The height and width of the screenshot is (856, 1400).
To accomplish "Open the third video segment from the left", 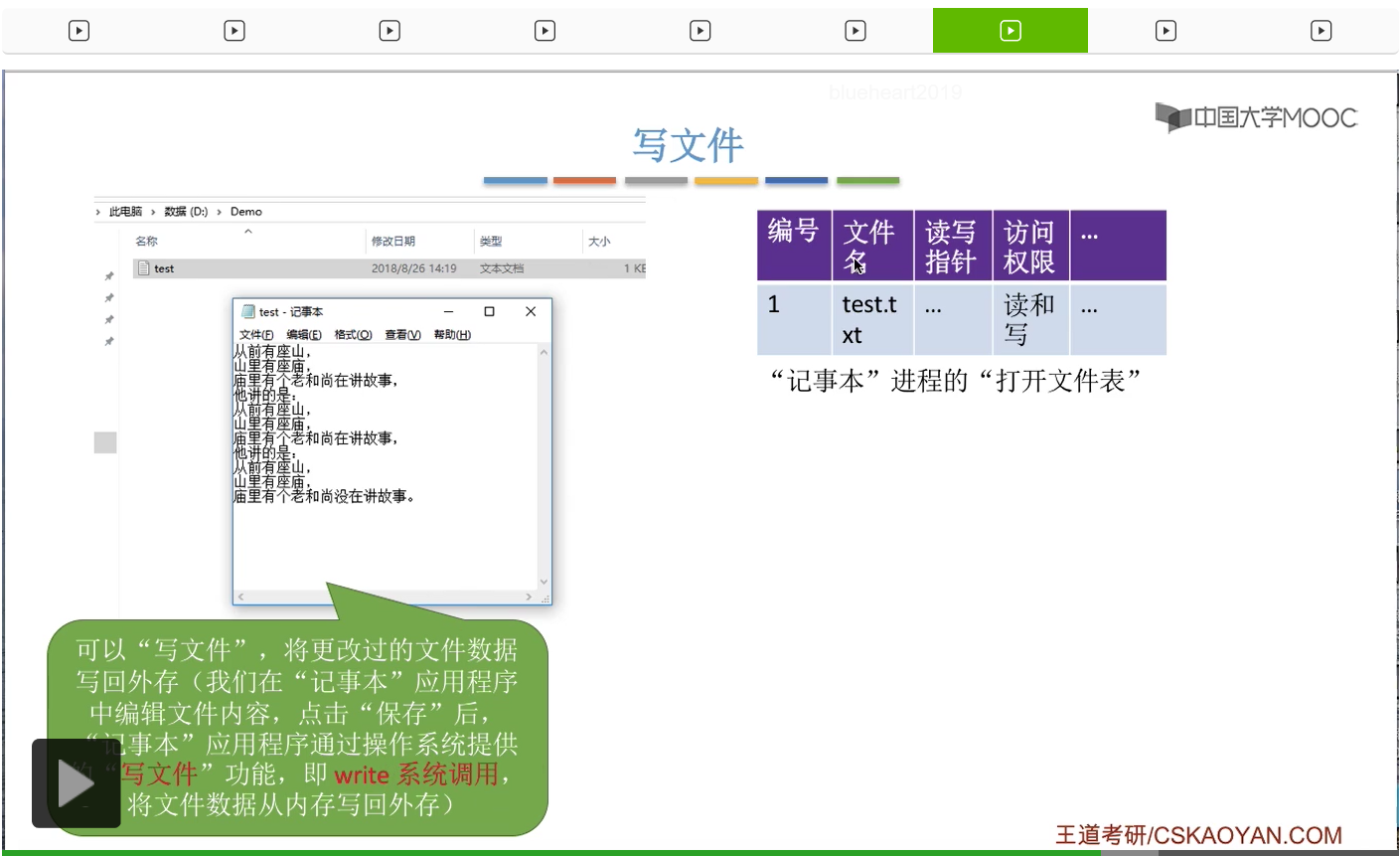I will [389, 31].
